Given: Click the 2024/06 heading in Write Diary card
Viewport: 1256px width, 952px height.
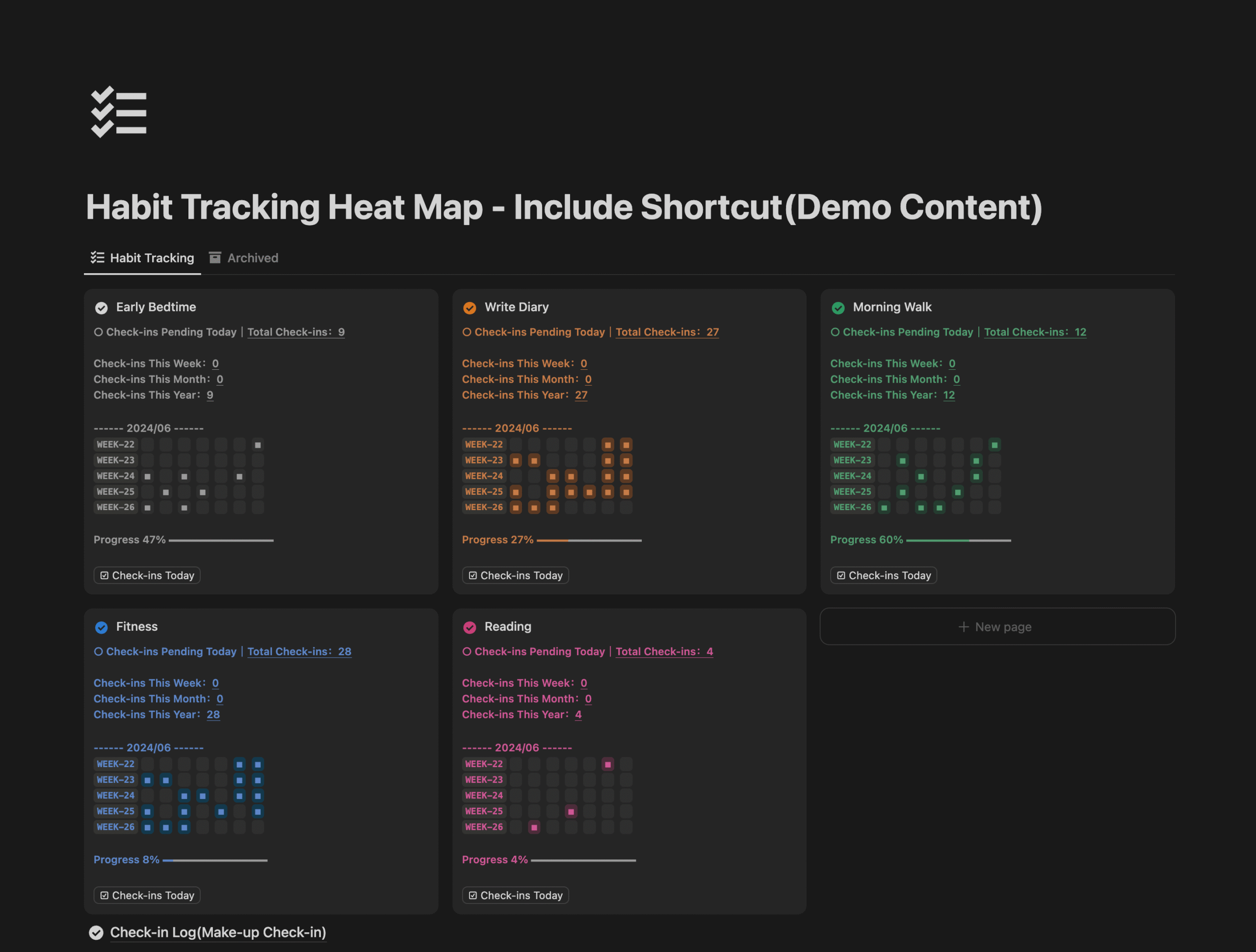Looking at the screenshot, I should 517,428.
